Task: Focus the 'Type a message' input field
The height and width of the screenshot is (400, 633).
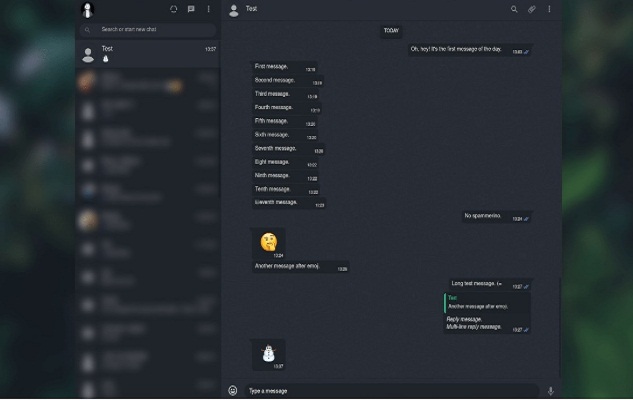Action: pyautogui.click(x=392, y=391)
